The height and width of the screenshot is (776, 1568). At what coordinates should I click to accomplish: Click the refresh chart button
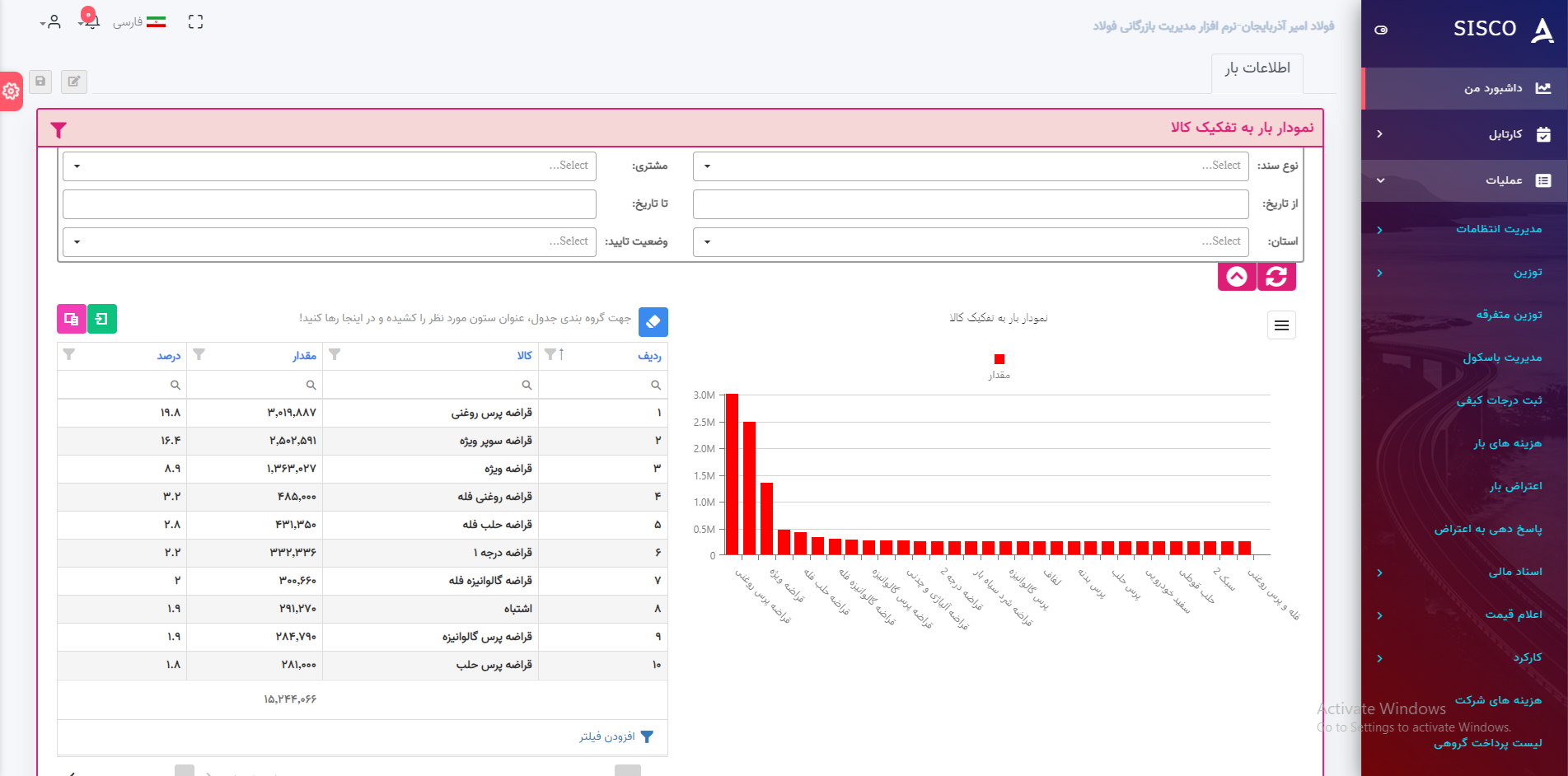click(1277, 277)
